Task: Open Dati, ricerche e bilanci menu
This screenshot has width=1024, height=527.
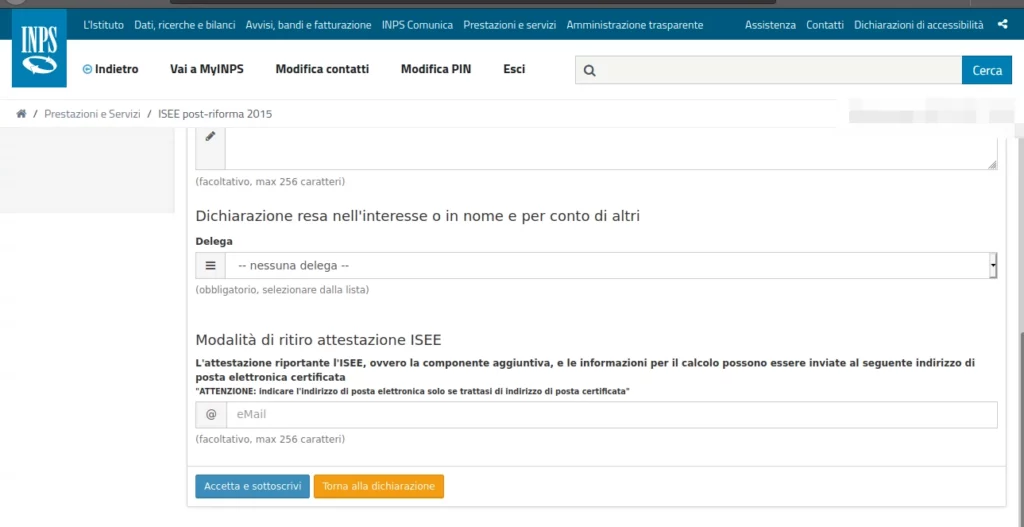Action: [184, 25]
